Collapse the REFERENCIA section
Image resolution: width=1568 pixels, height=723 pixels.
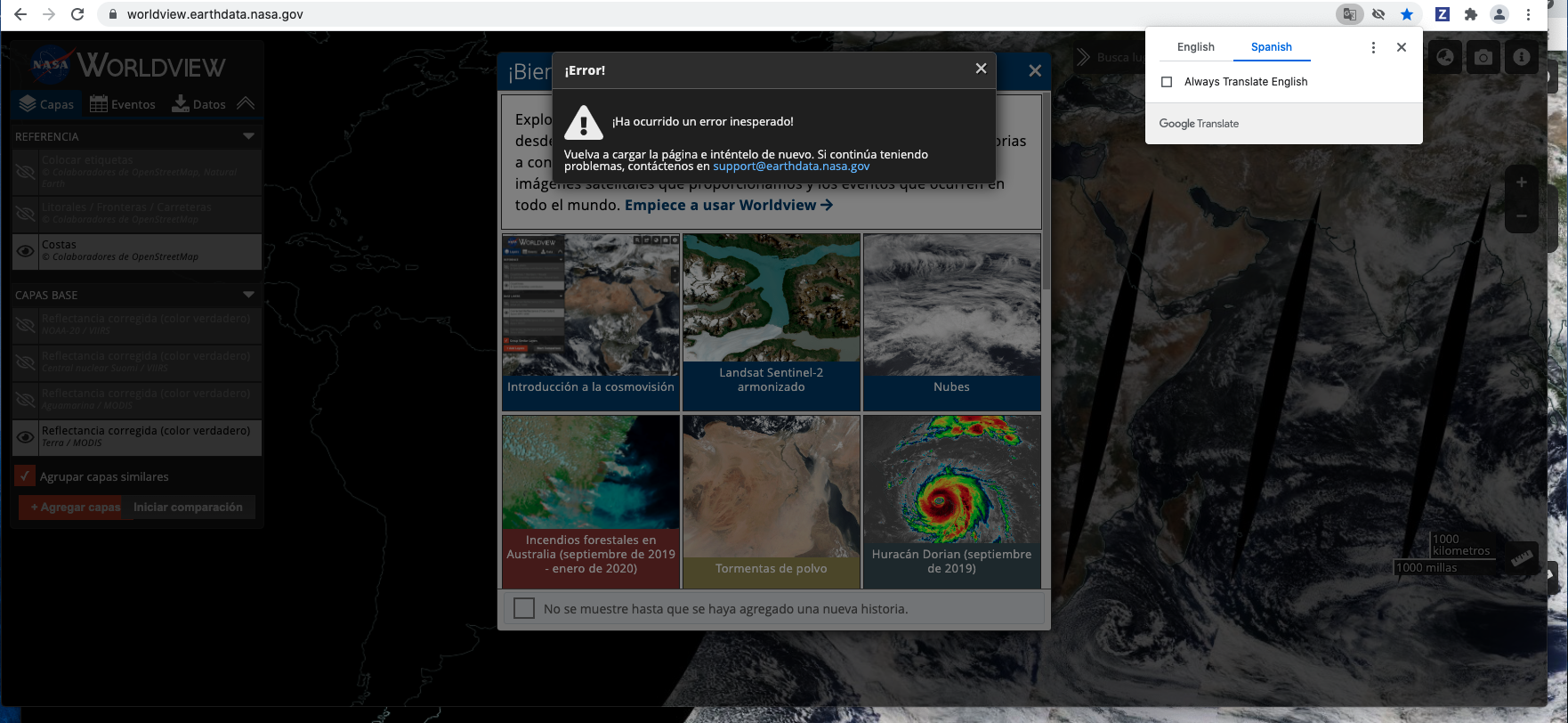[x=248, y=136]
